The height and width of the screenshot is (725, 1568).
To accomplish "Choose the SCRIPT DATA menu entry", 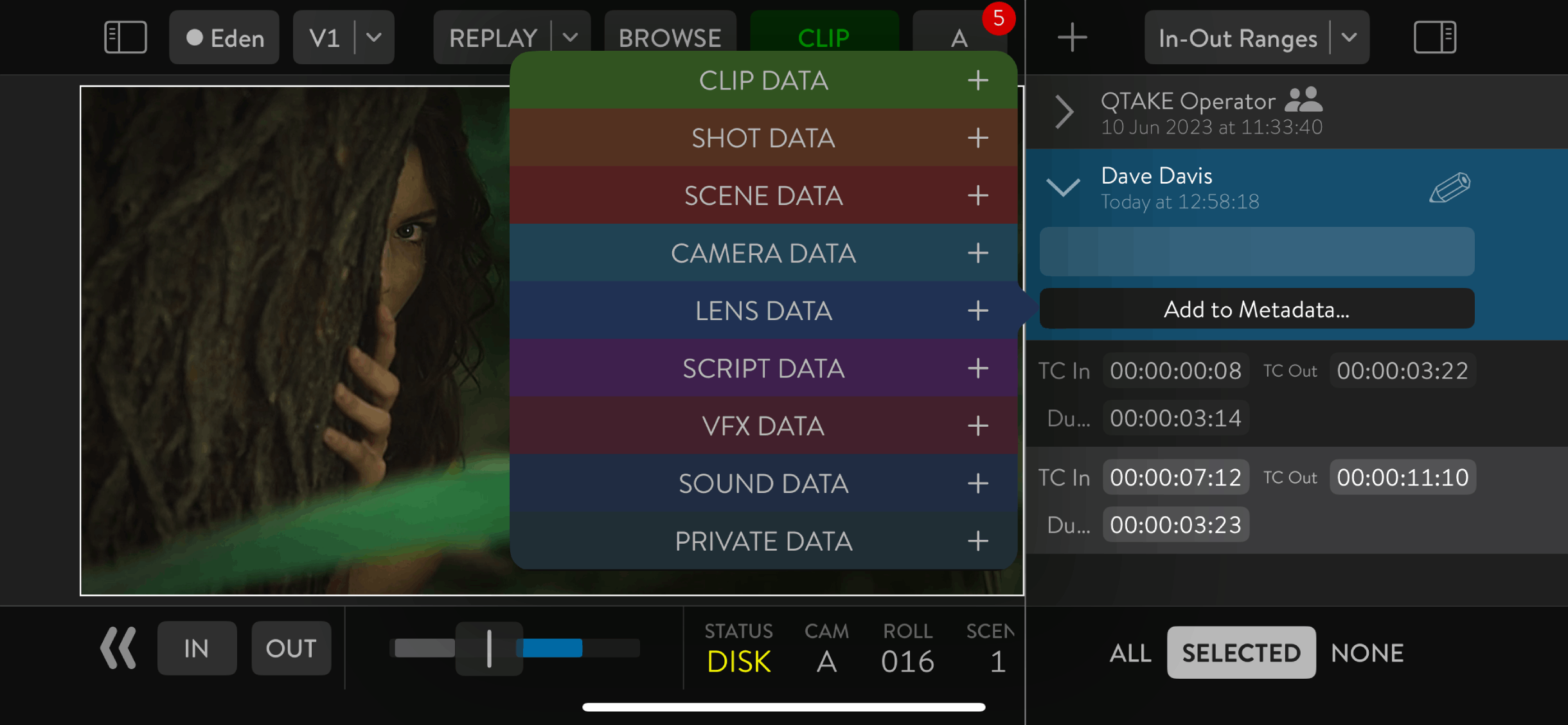I will coord(763,368).
